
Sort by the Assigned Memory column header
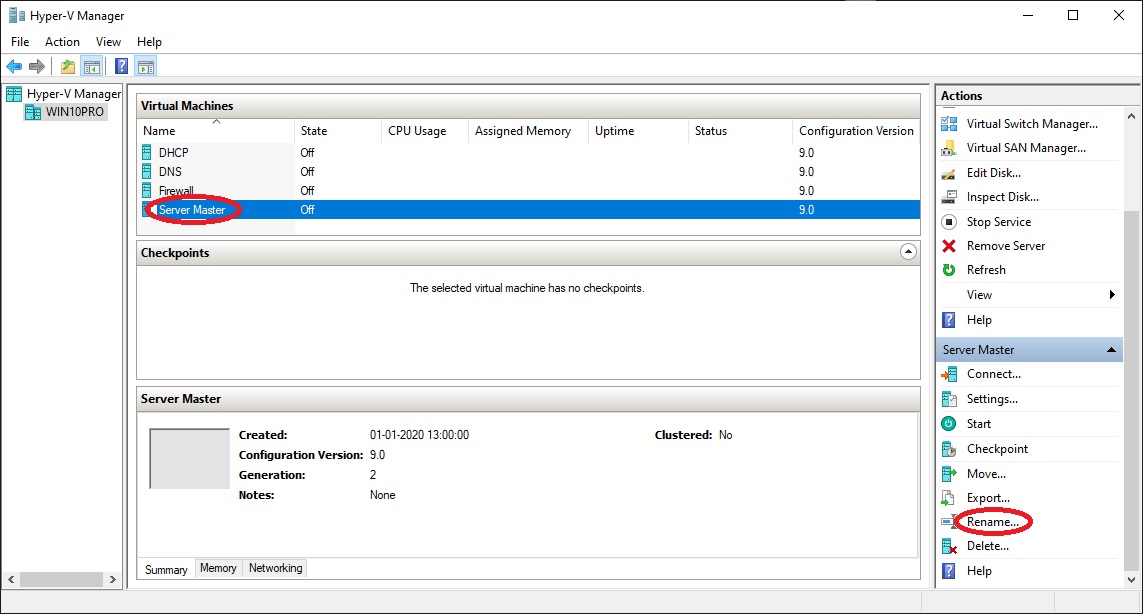tap(528, 131)
